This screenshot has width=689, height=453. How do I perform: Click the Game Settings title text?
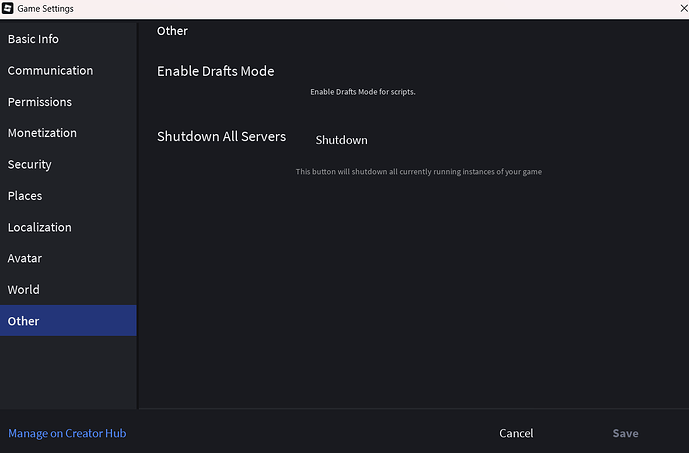click(x=45, y=8)
